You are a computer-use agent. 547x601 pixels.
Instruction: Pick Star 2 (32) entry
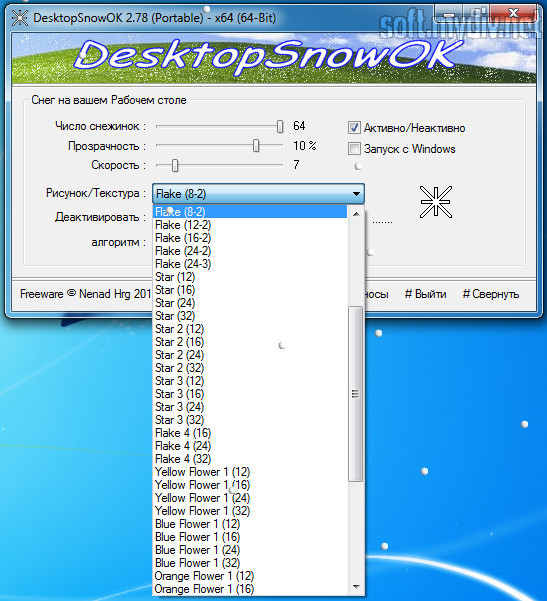click(x=250, y=368)
